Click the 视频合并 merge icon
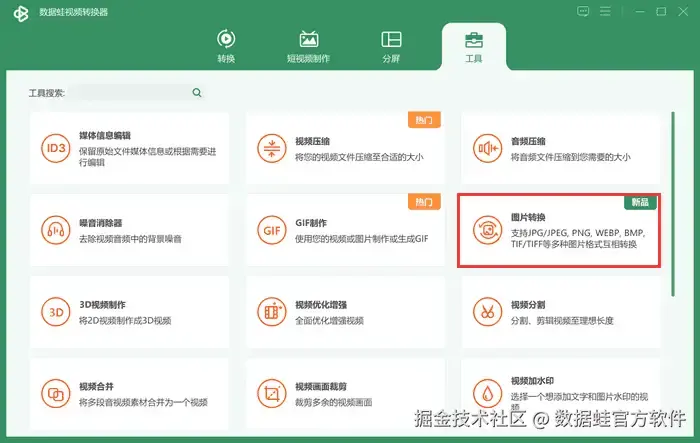Viewport: 700px width, 443px height. click(x=56, y=394)
